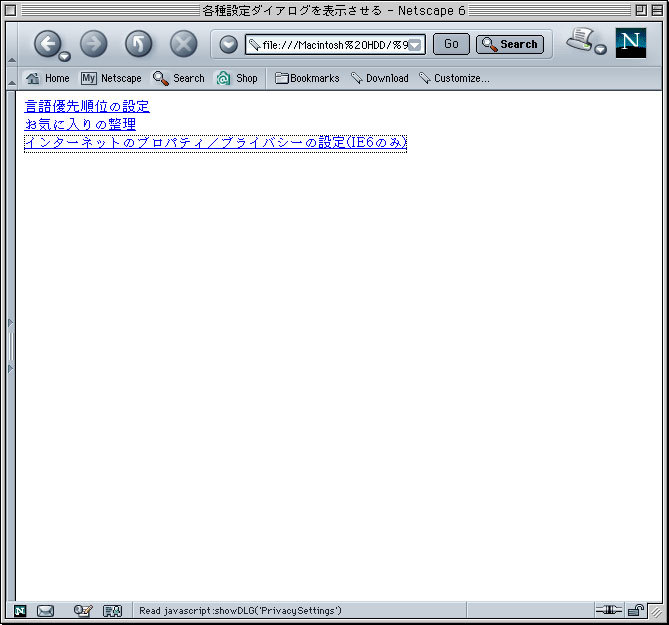Collapse the personal toolbar via its grippy
The width and height of the screenshot is (669, 625).
[x=12, y=78]
